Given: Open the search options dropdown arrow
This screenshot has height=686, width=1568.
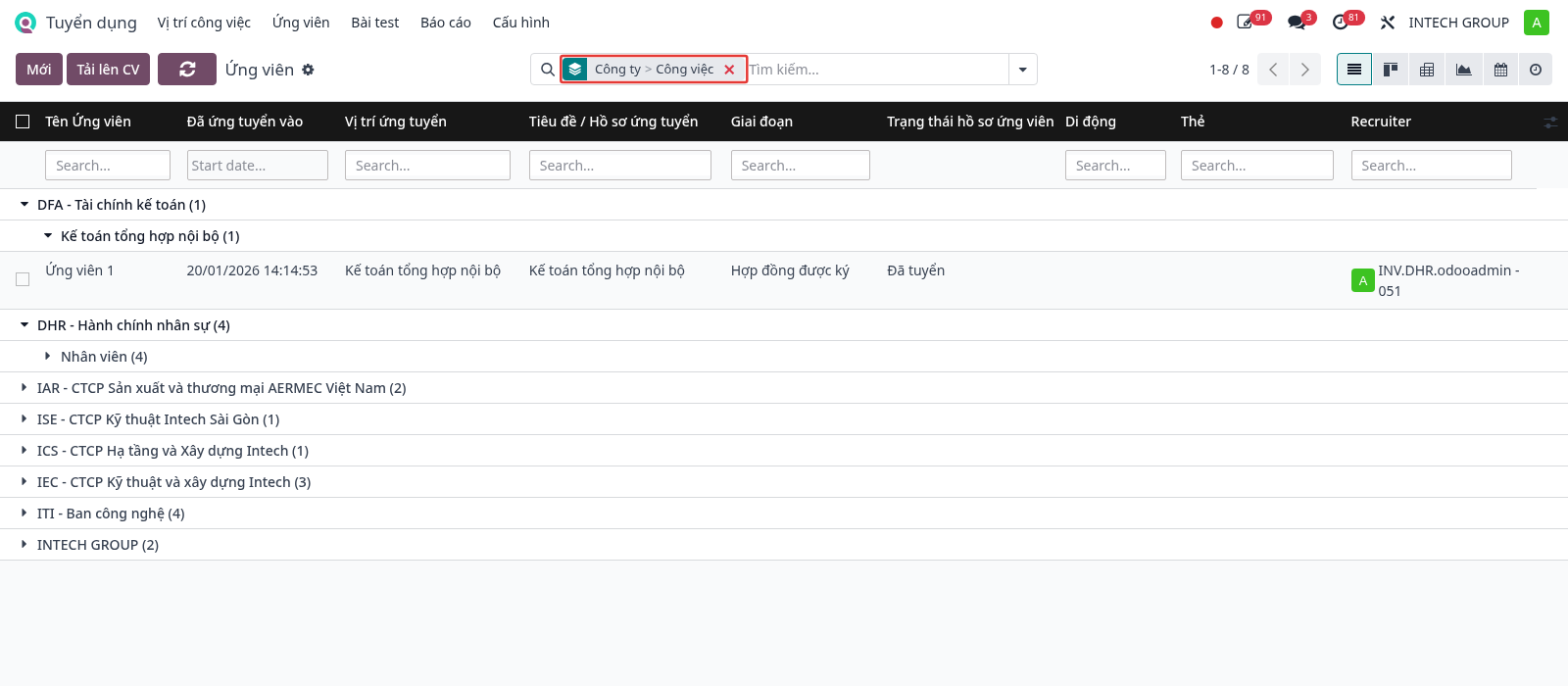Looking at the screenshot, I should (x=1022, y=70).
